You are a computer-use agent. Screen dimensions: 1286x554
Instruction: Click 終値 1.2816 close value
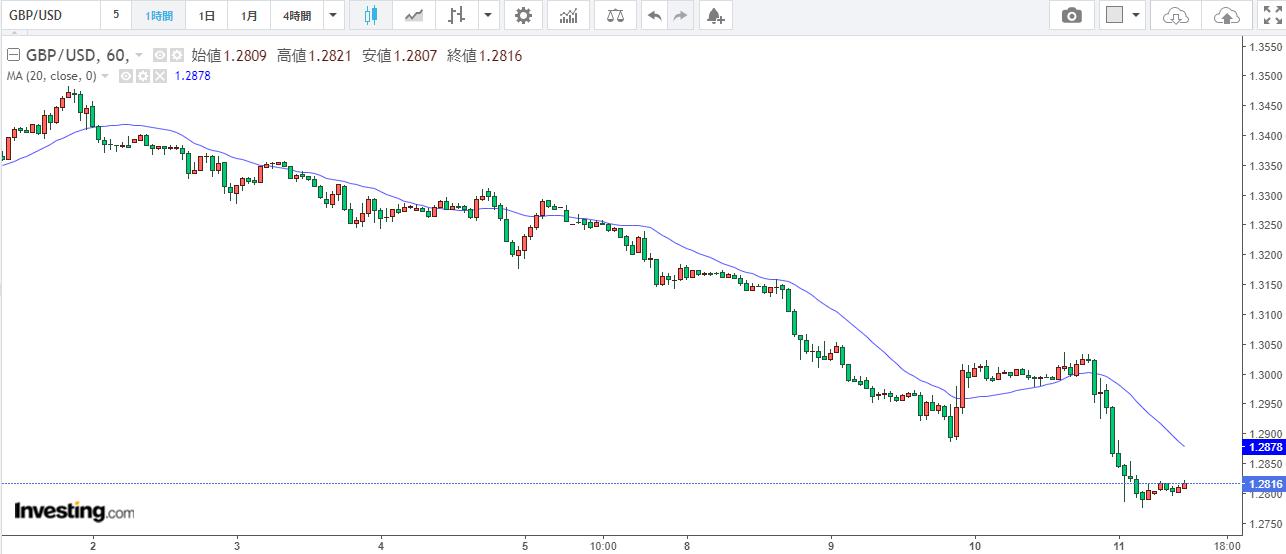pyautogui.click(x=484, y=56)
